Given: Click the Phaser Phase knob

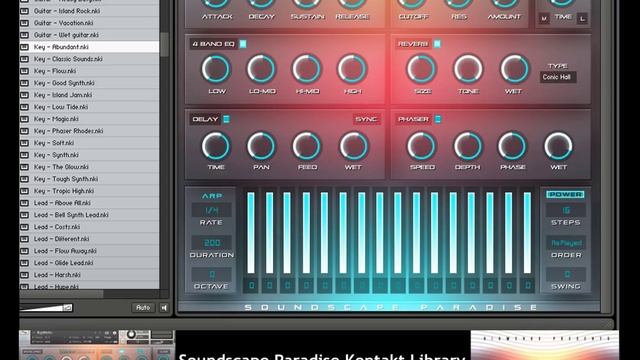Looking at the screenshot, I should point(512,146).
